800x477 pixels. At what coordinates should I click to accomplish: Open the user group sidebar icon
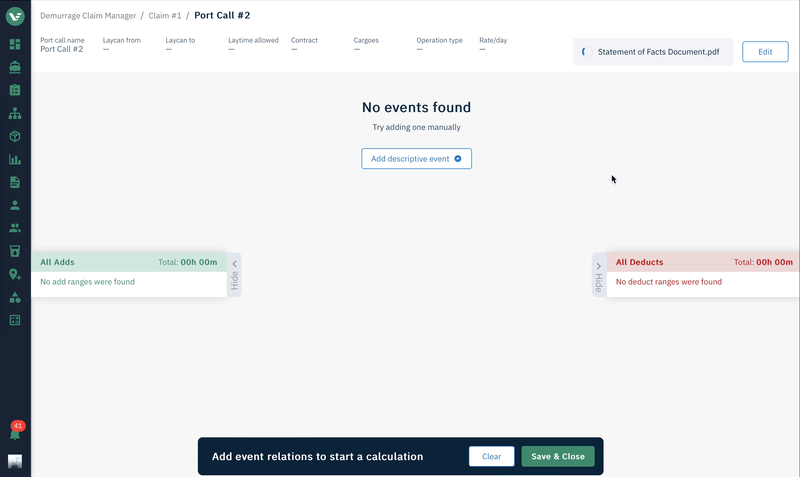(x=15, y=228)
